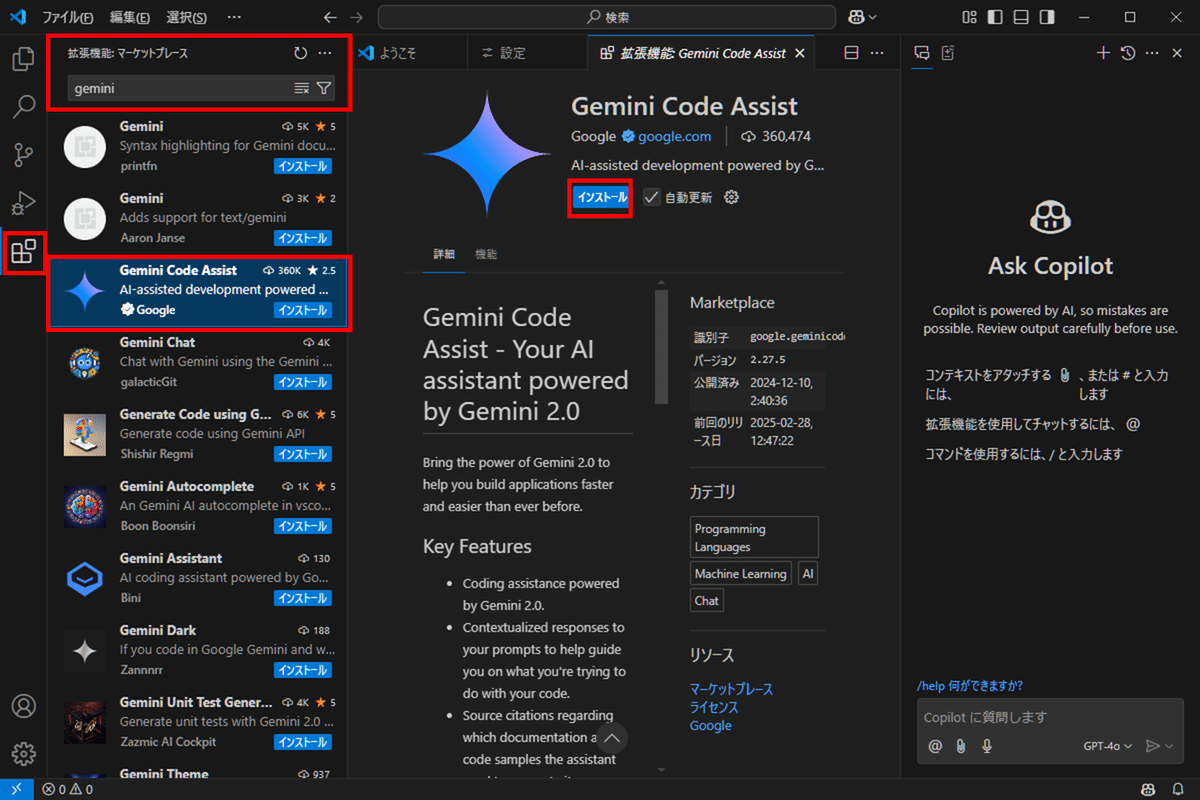Switch to Copilot chat view
1200x800 pixels.
tap(922, 53)
